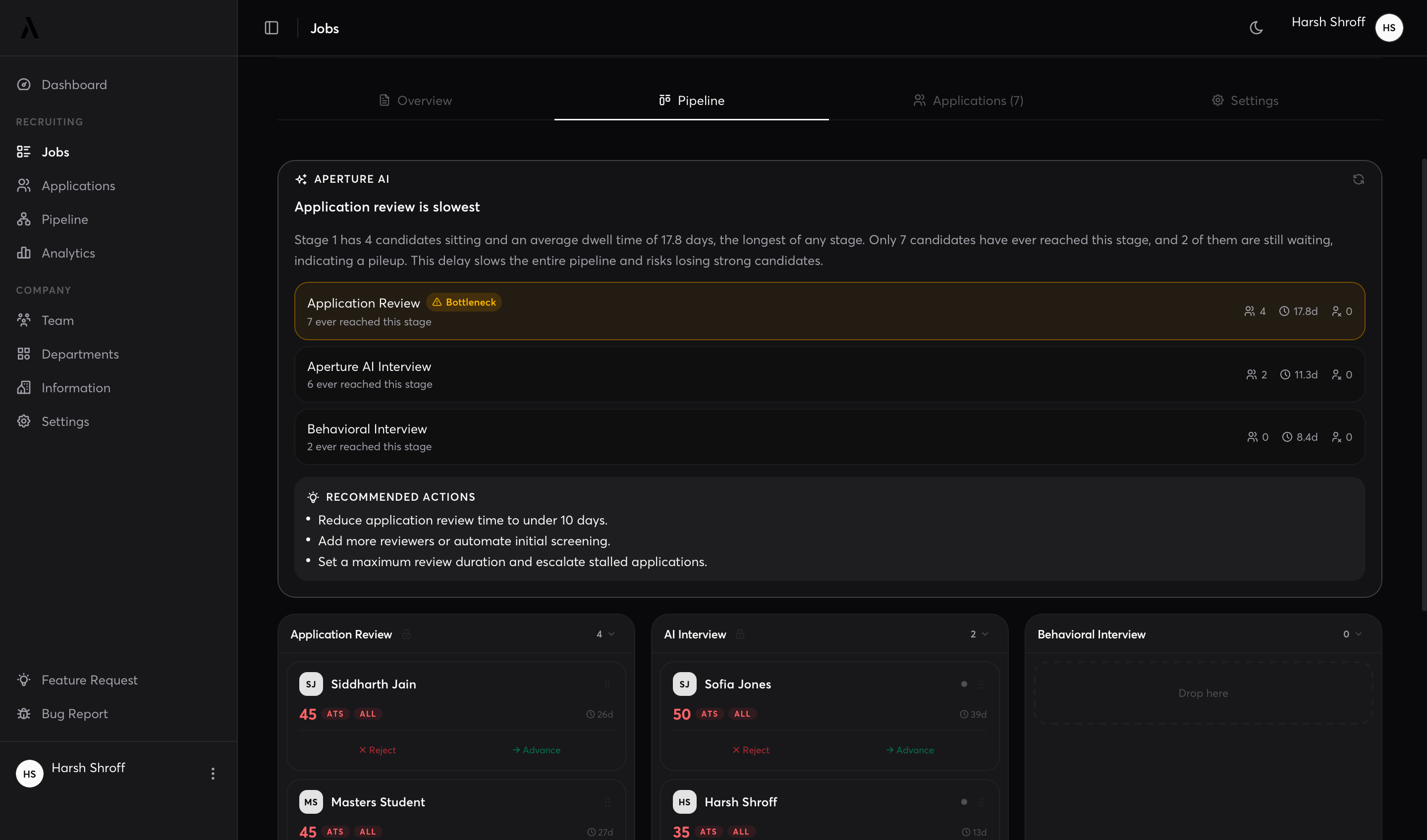The width and height of the screenshot is (1427, 840).
Task: Click the 17.8d dwell time clock
Action: (x=1284, y=312)
